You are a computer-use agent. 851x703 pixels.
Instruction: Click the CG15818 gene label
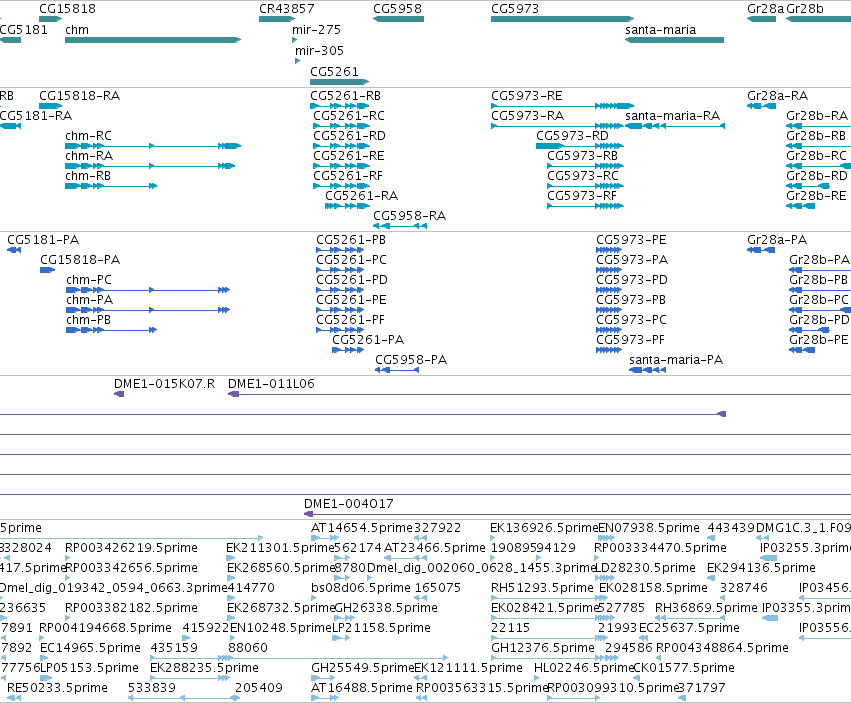67,9
